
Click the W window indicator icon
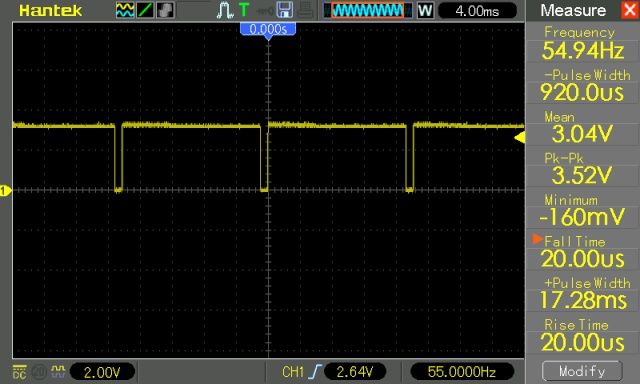coord(425,10)
